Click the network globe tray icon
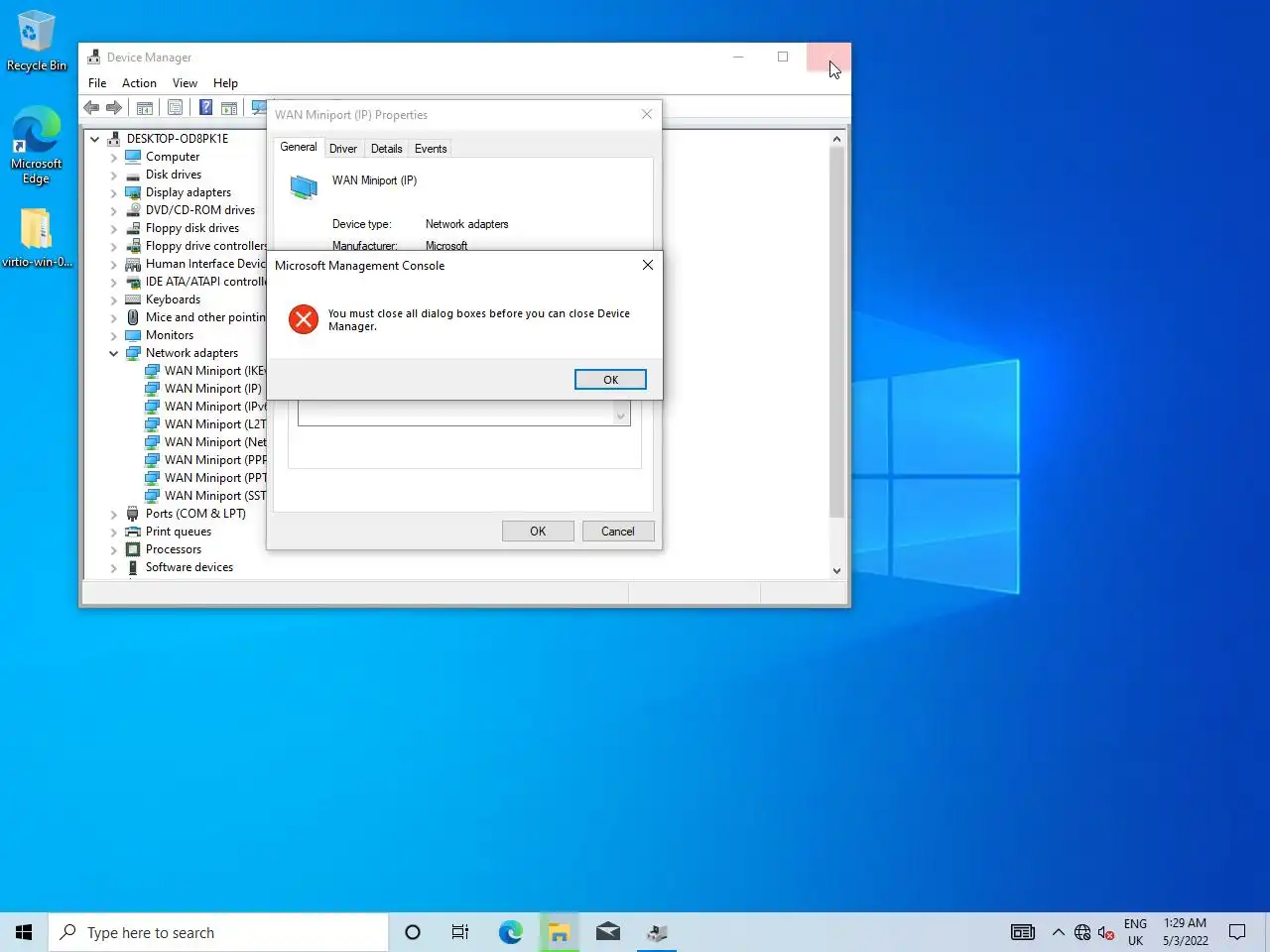 [1082, 932]
